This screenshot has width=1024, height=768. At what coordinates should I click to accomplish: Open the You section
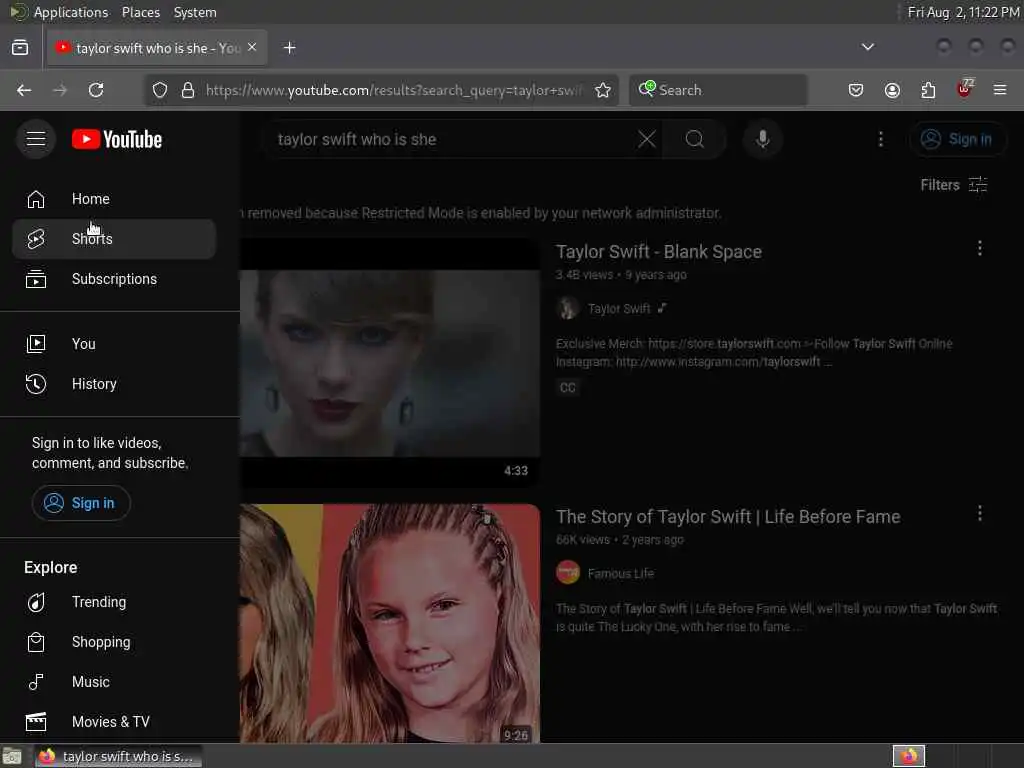pos(114,344)
